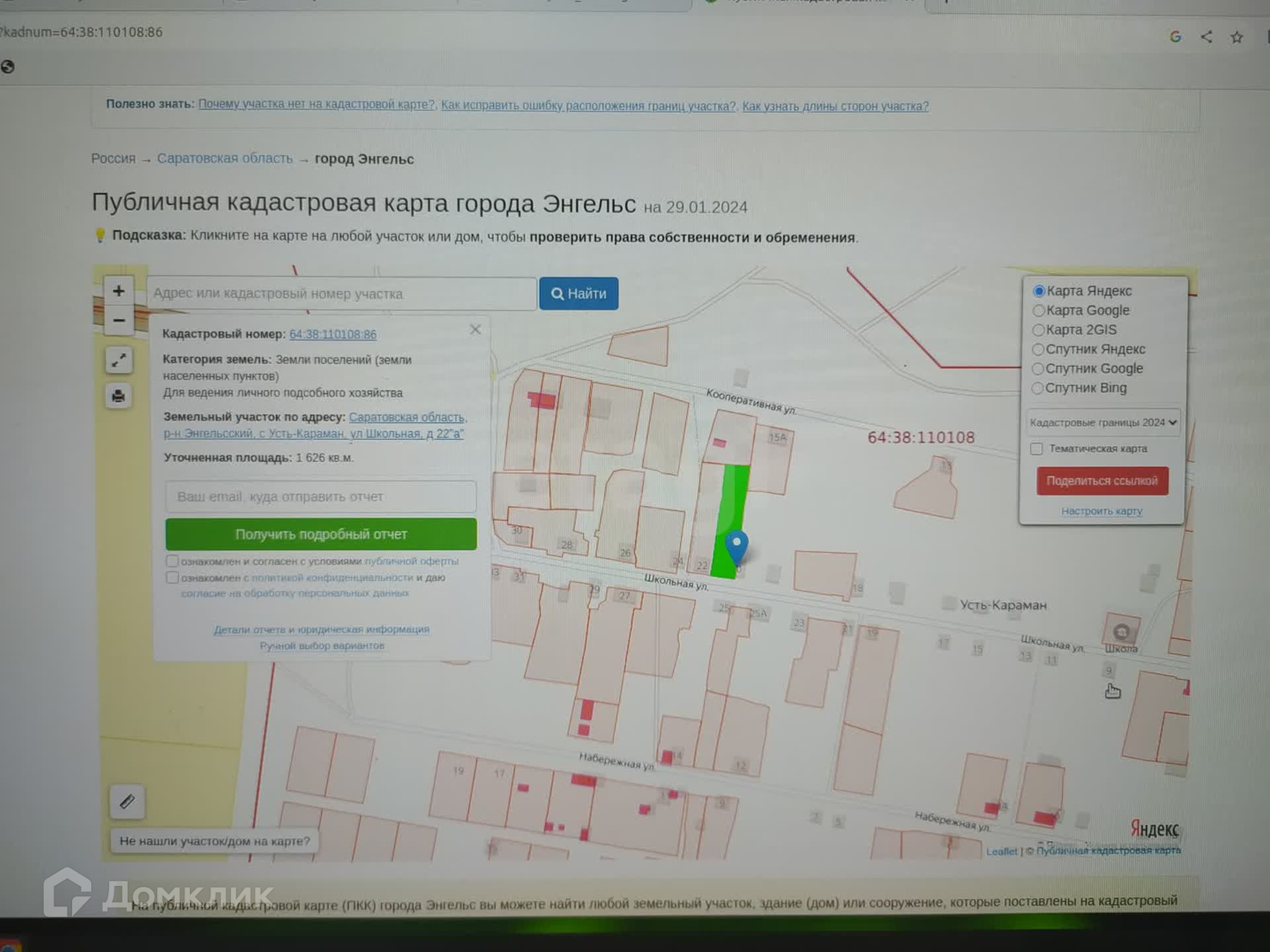Open the ruler measurement tool
Screen dimensions: 1270x952
coord(127,802)
